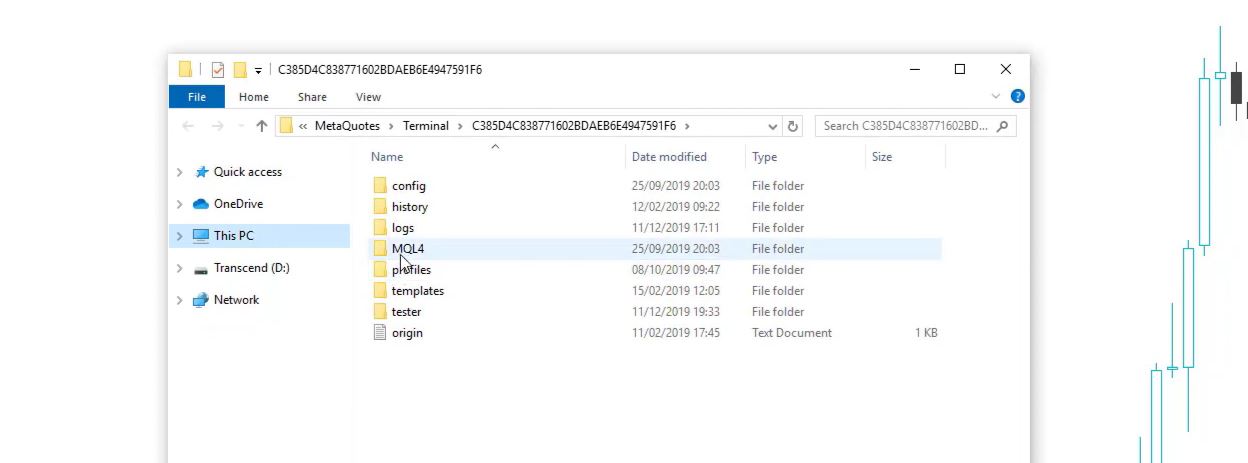The image size is (1248, 463).
Task: Click the Up one level arrow
Action: coord(262,126)
